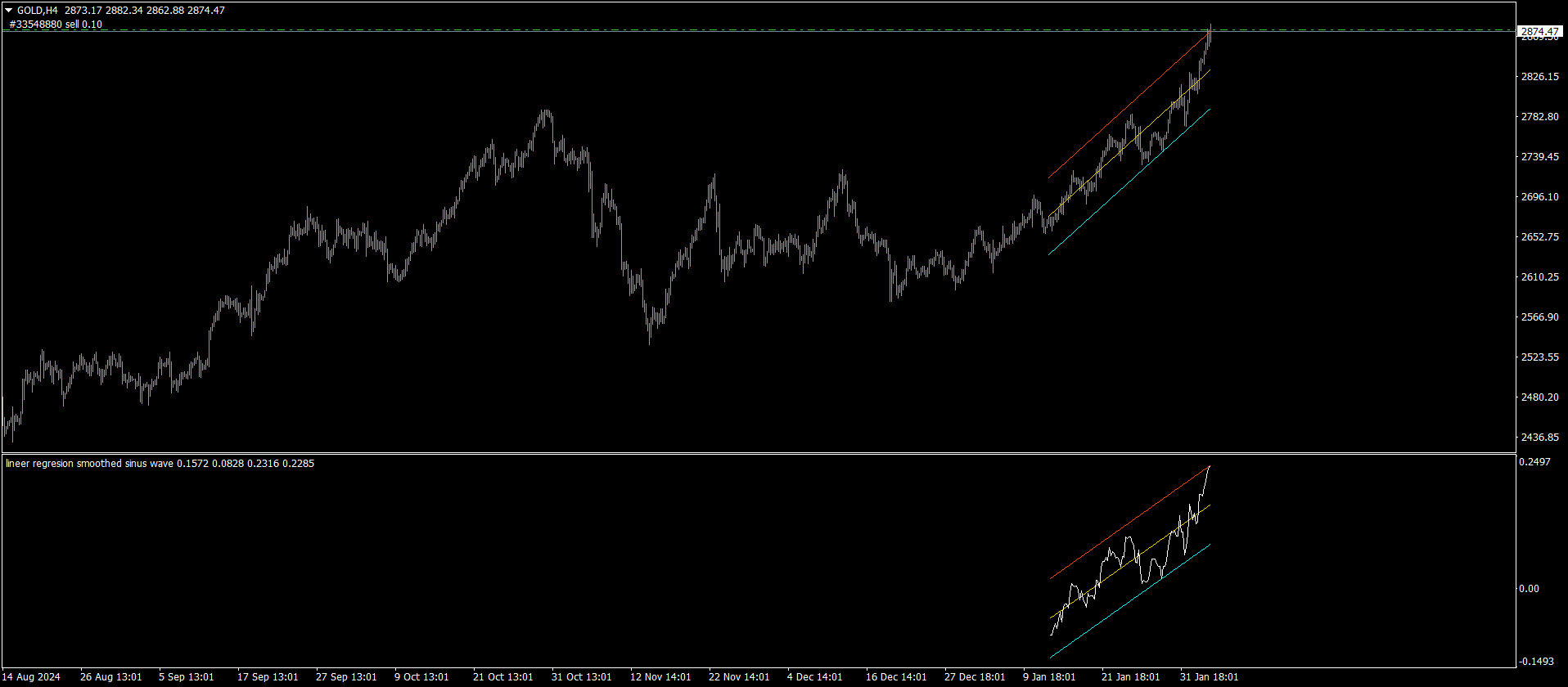The image size is (1568, 687).
Task: Click the 2652.75 price axis label
Action: pyautogui.click(x=1539, y=237)
